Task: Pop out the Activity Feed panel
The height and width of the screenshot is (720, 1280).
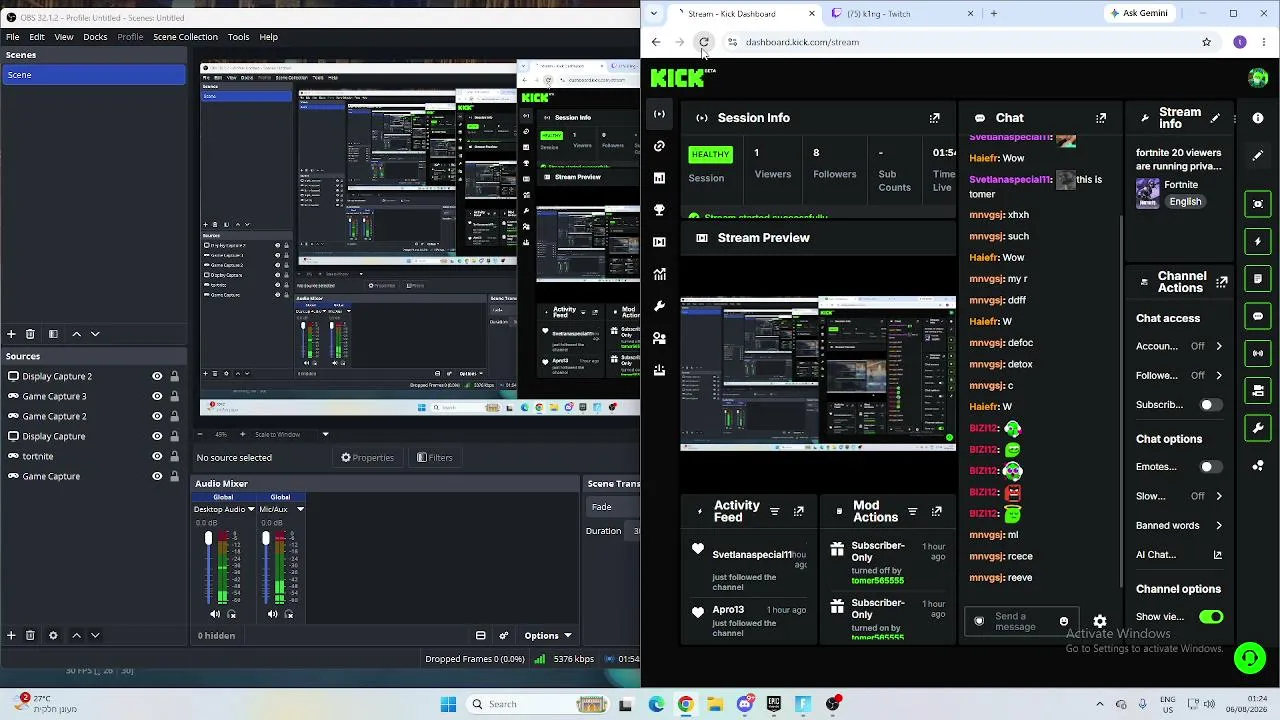Action: 798,512
